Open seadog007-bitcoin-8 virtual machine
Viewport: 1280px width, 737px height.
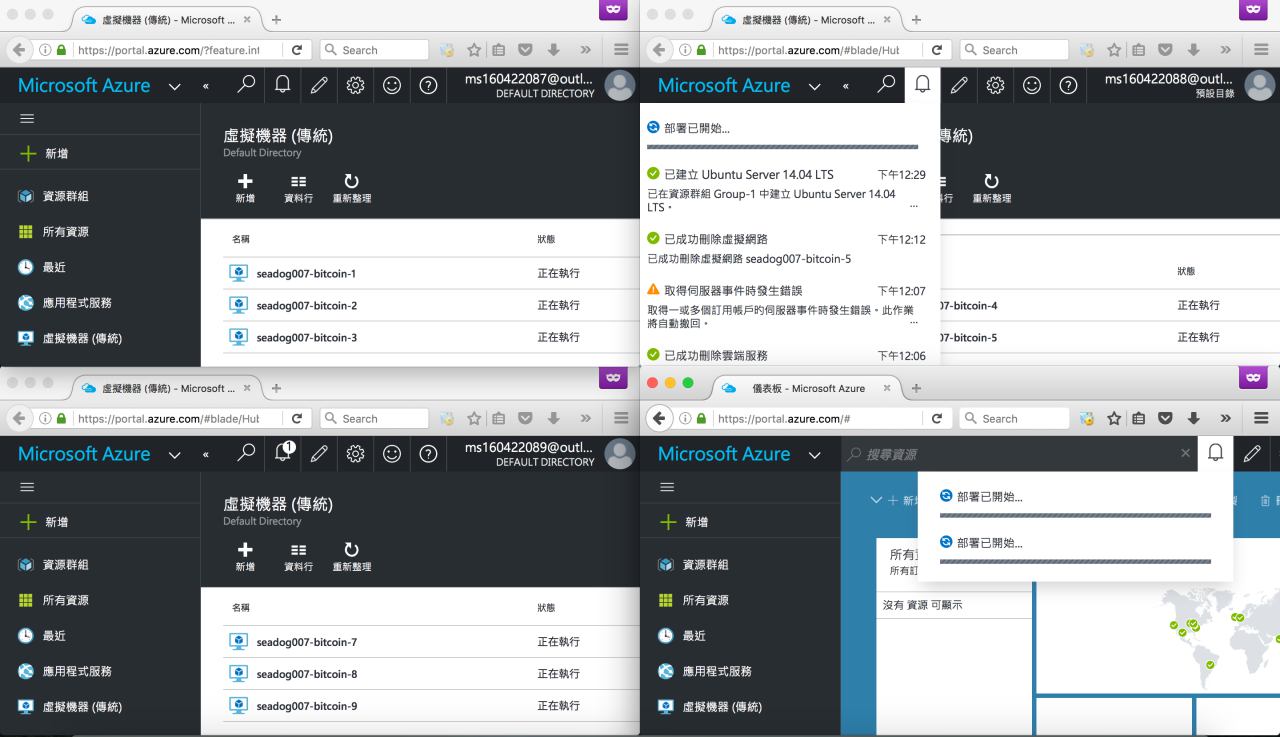[x=306, y=674]
